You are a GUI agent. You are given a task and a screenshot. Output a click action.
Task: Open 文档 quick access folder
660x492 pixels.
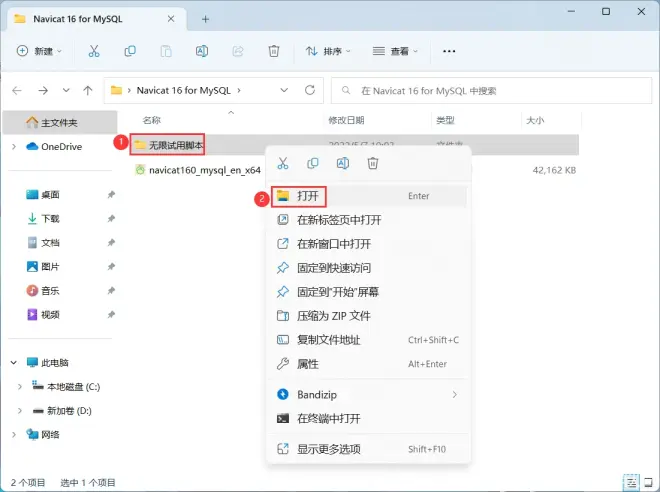pos(43,242)
